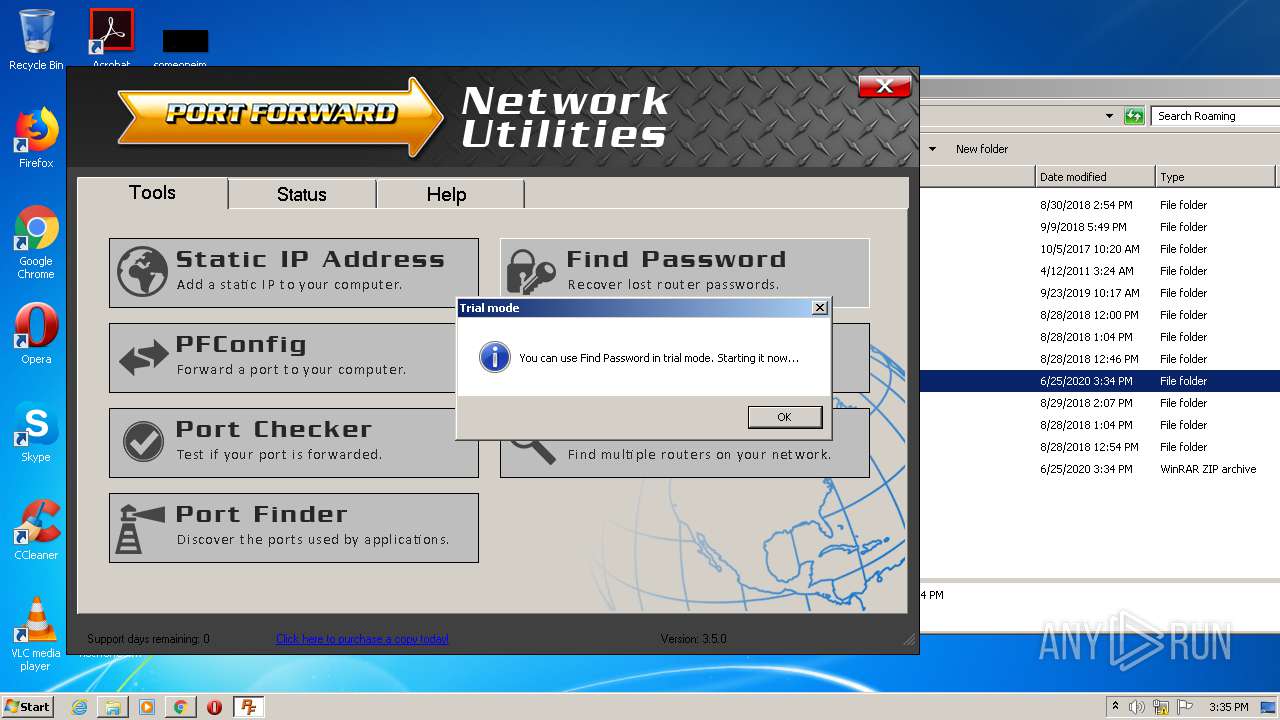This screenshot has width=1280, height=720.
Task: Launch Skype from the desktop
Action: click(x=36, y=432)
